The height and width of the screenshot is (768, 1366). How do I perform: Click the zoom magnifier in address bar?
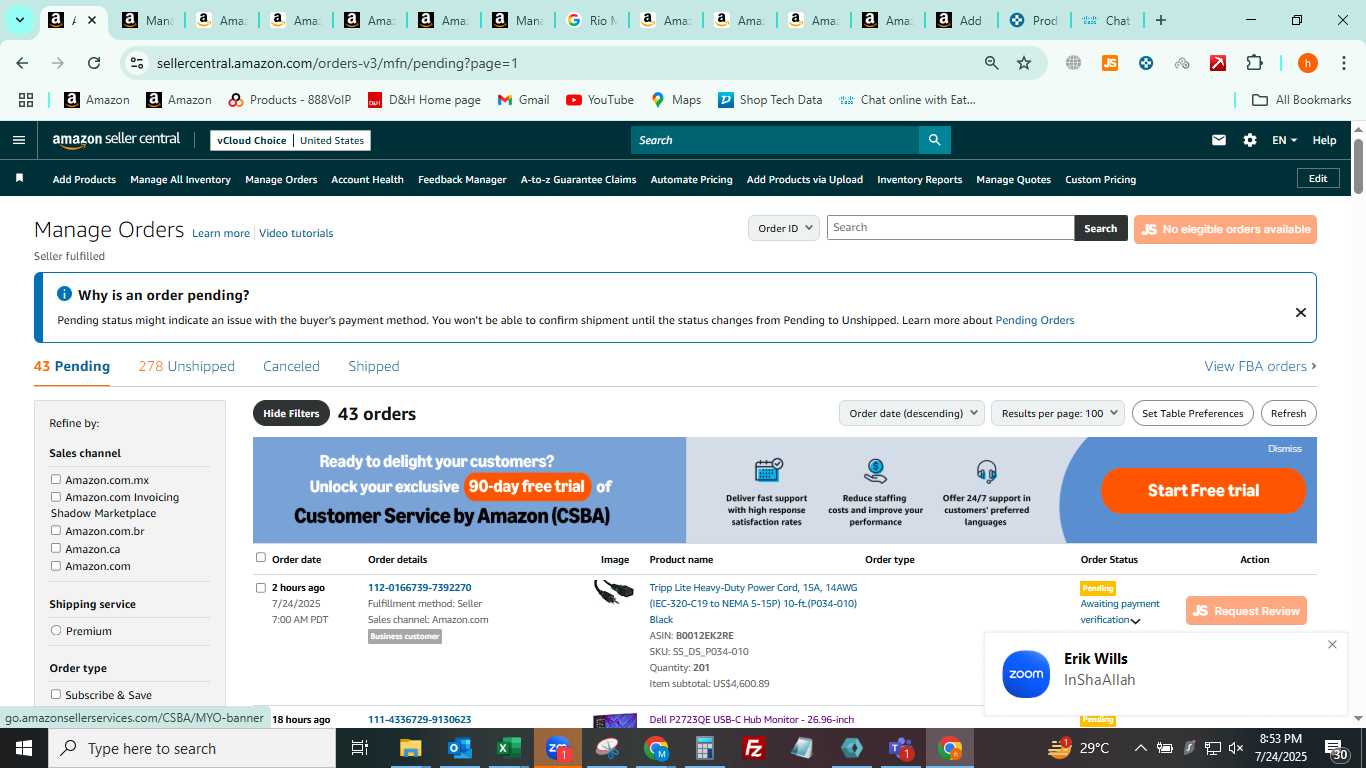(x=991, y=63)
